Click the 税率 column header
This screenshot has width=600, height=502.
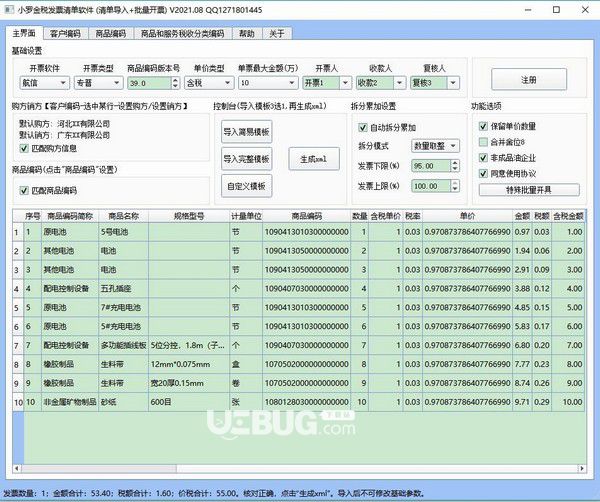412,216
